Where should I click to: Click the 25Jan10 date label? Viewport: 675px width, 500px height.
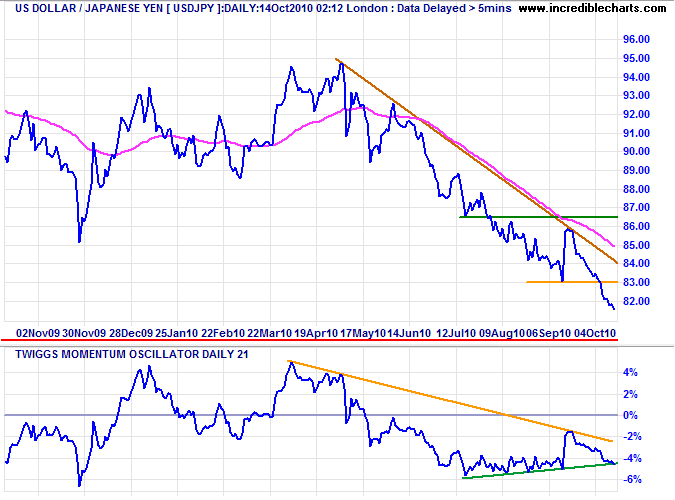pyautogui.click(x=177, y=333)
